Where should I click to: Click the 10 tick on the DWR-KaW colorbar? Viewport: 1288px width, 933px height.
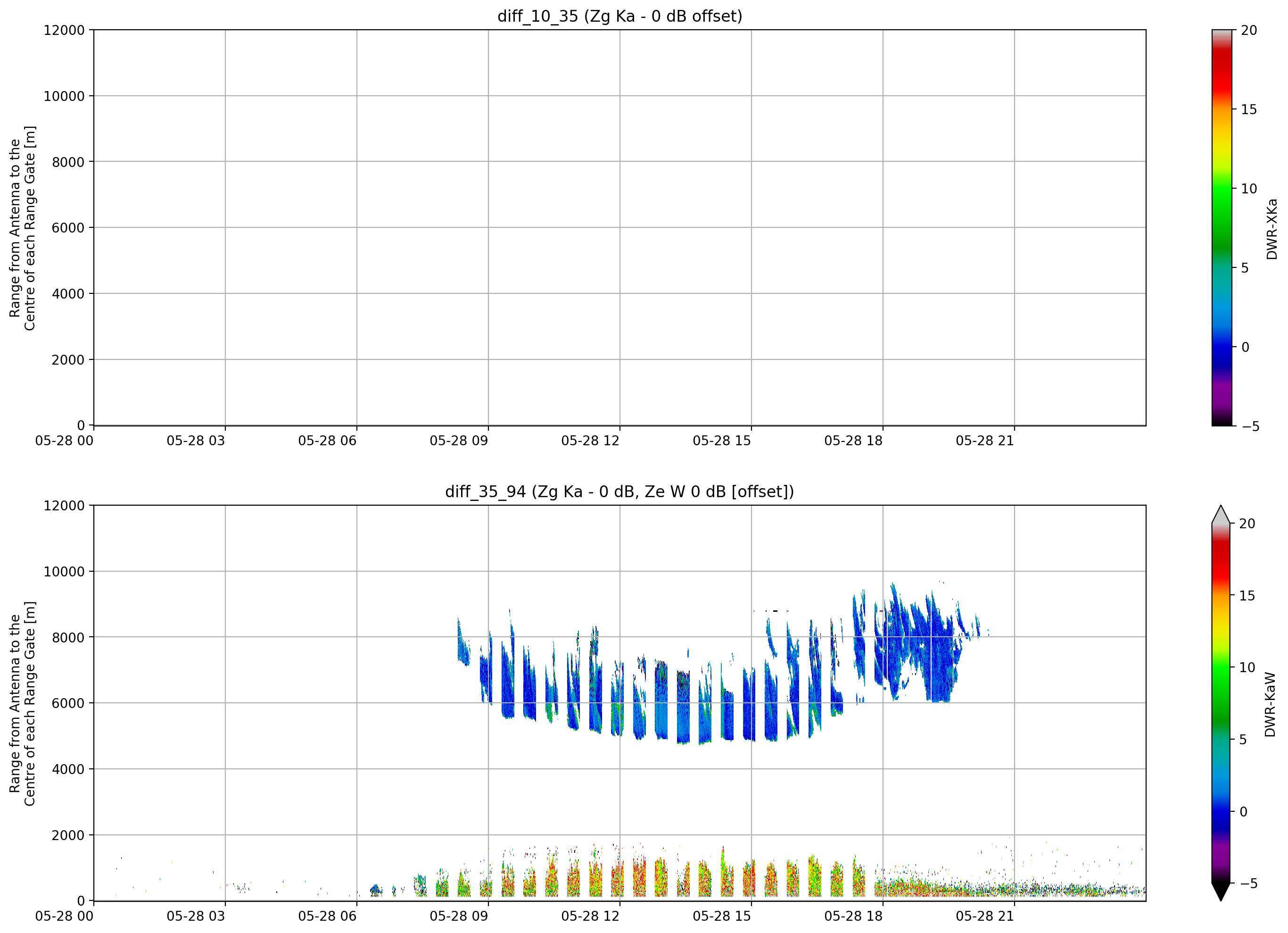[1247, 667]
